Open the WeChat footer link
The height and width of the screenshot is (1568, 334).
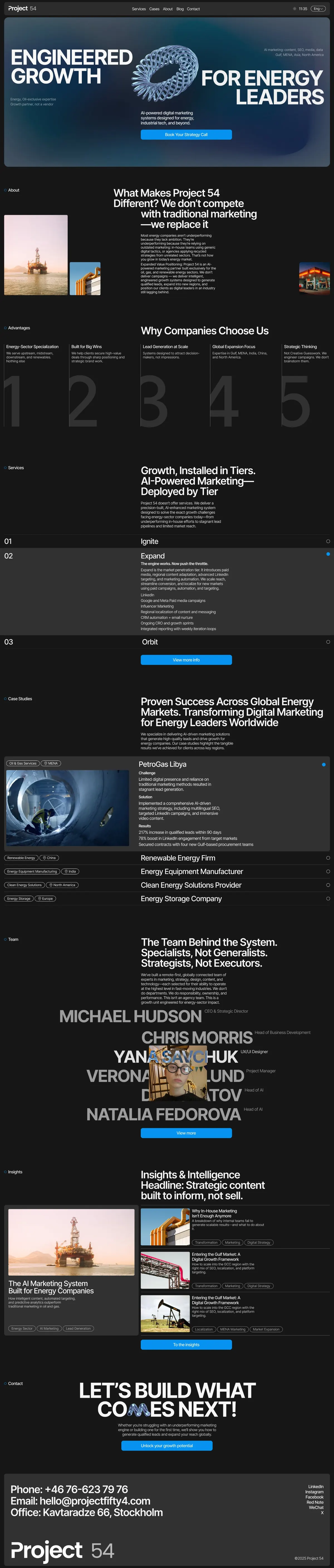click(316, 1508)
